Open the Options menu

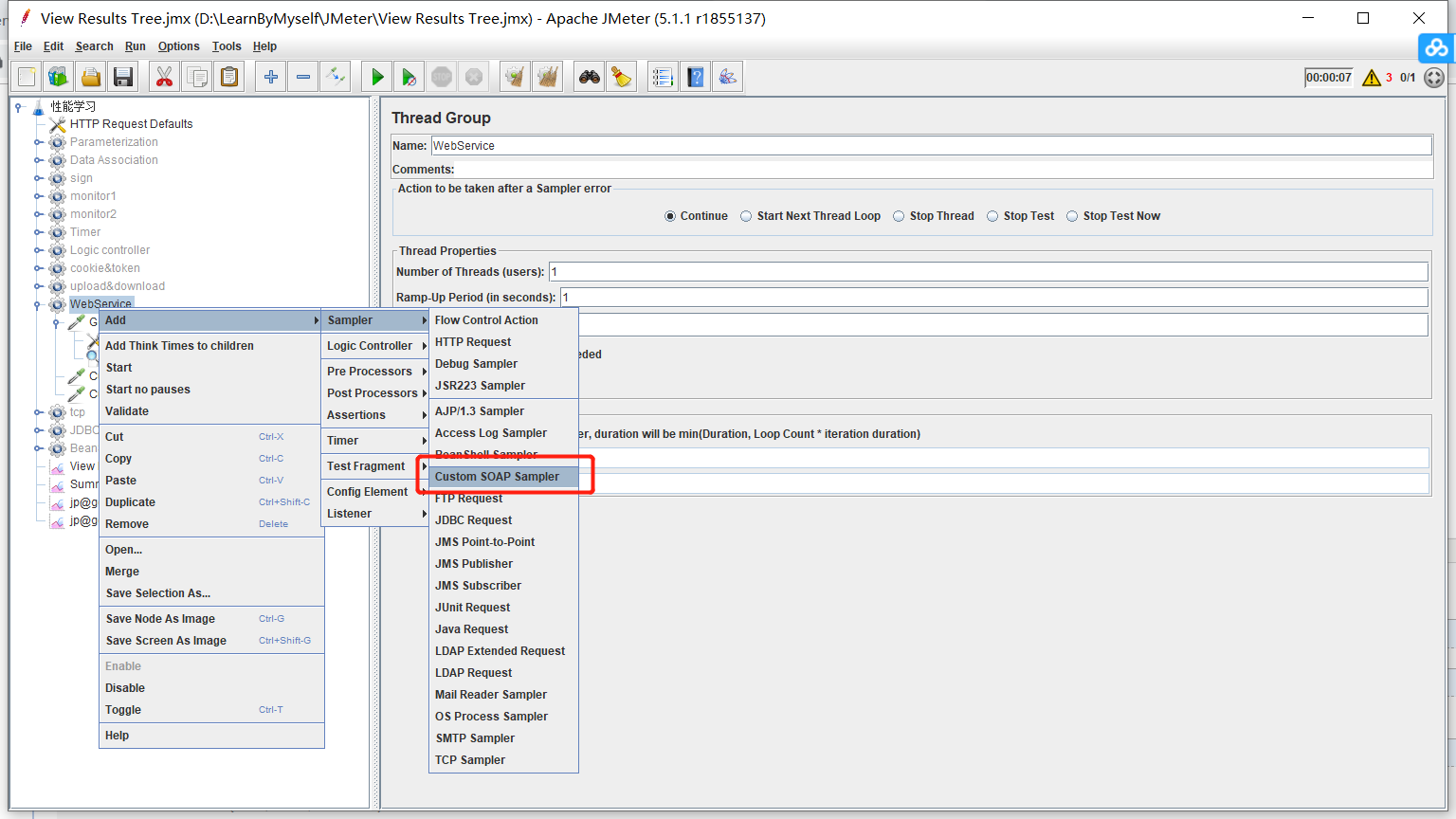[x=179, y=46]
